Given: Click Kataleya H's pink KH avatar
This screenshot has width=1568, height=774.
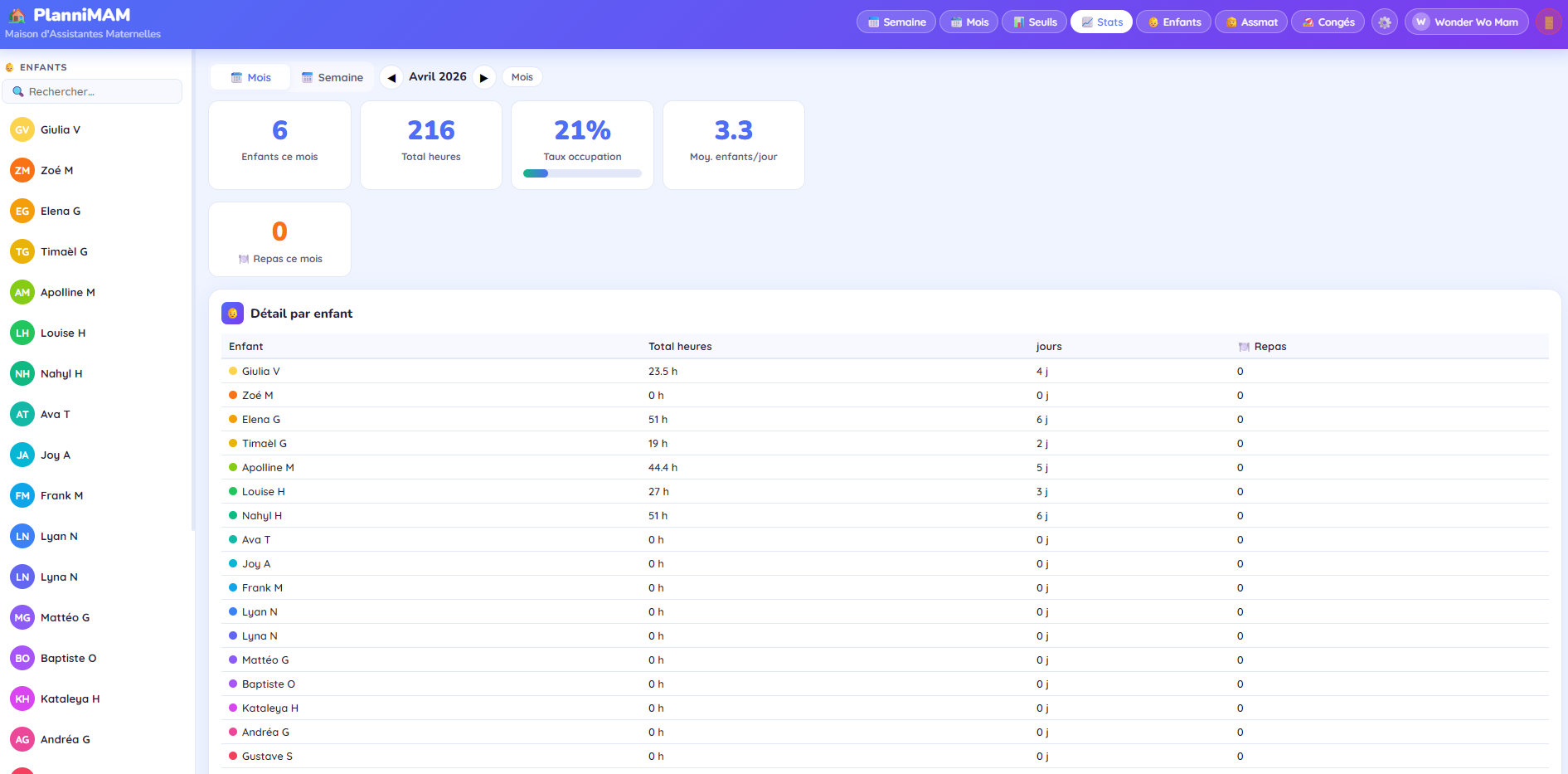Looking at the screenshot, I should (22, 699).
